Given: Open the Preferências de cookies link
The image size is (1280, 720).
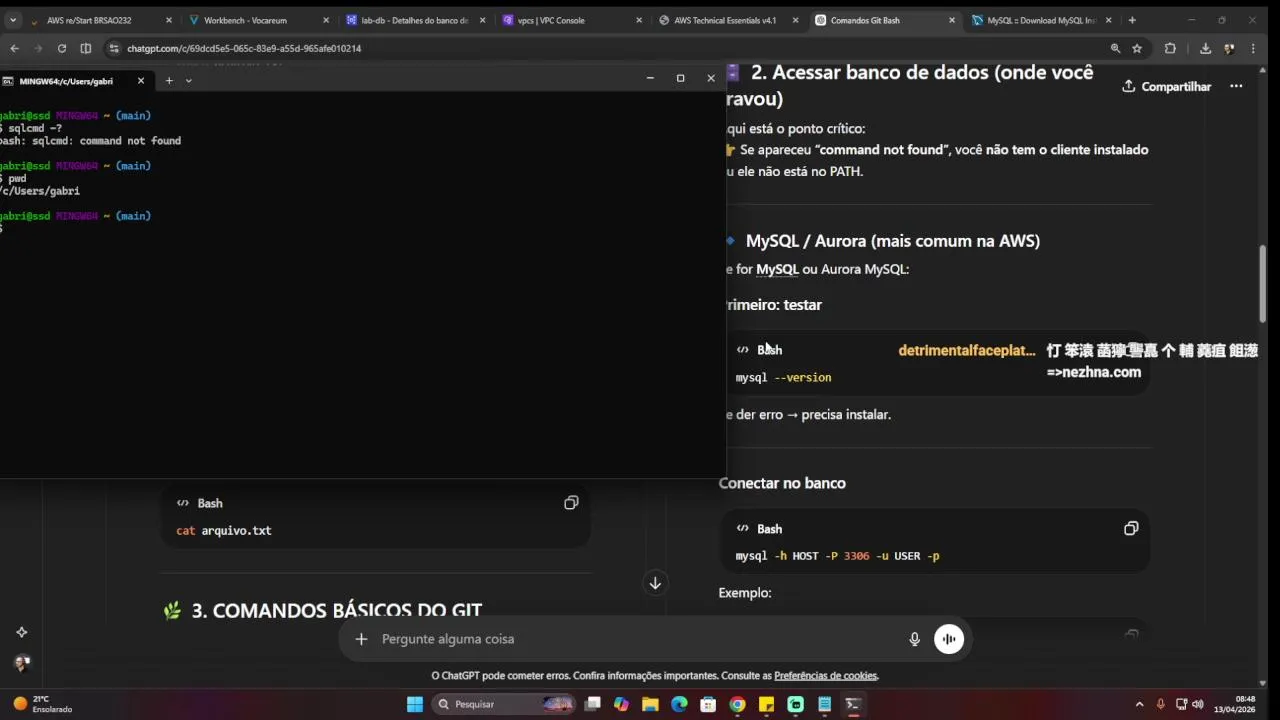Looking at the screenshot, I should [x=825, y=676].
